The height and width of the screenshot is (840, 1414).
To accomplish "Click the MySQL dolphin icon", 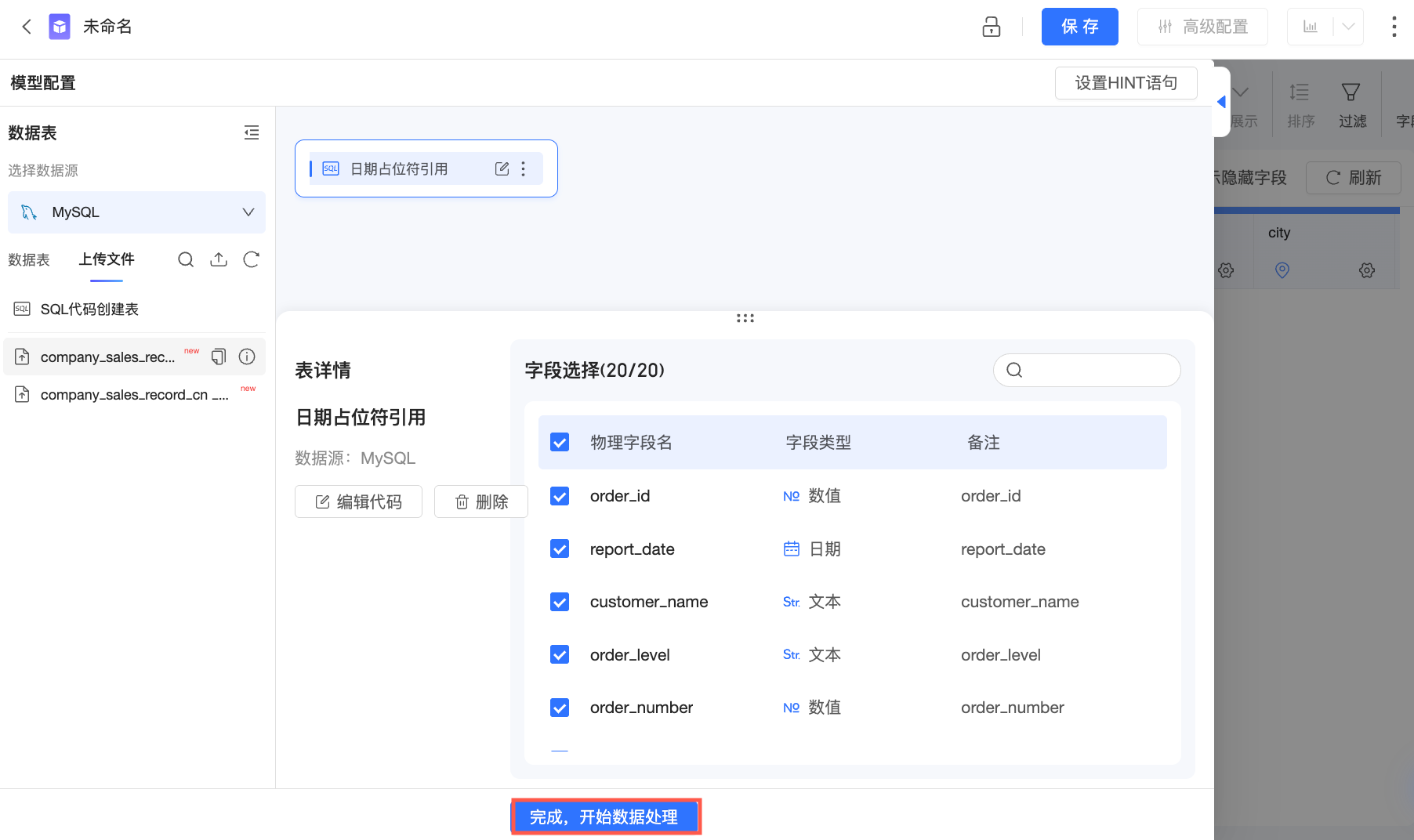I will 29,212.
